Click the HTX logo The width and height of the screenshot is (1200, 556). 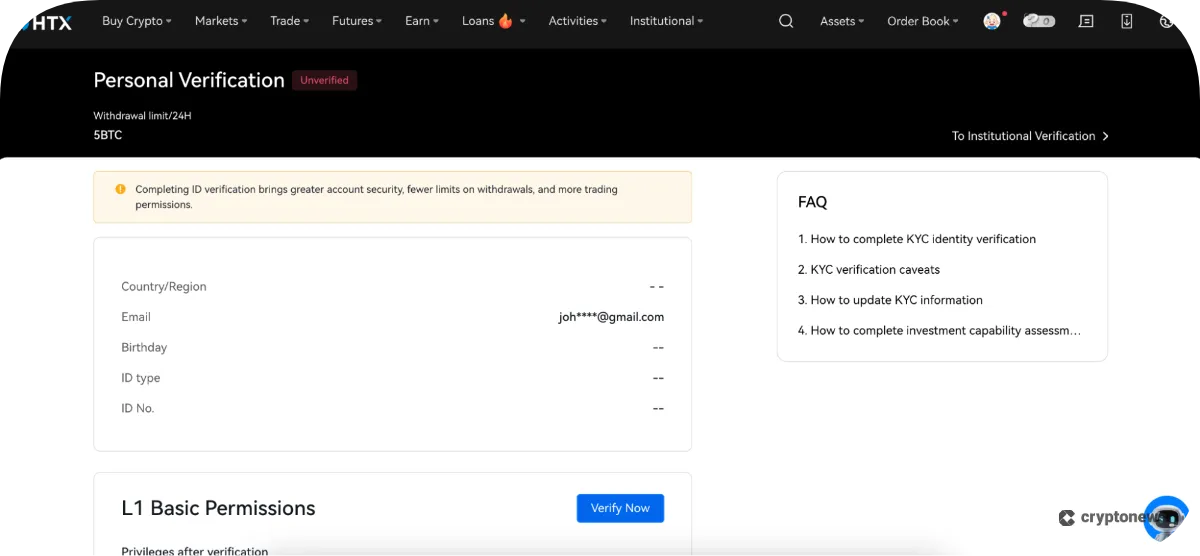tap(44, 22)
